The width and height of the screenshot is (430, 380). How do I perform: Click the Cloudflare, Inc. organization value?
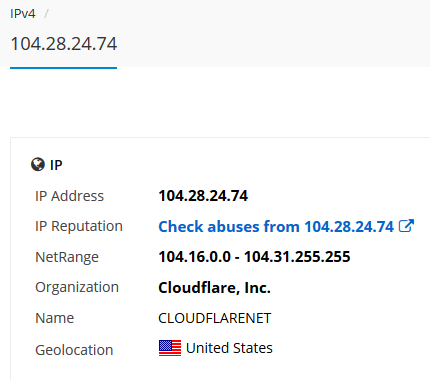click(214, 288)
